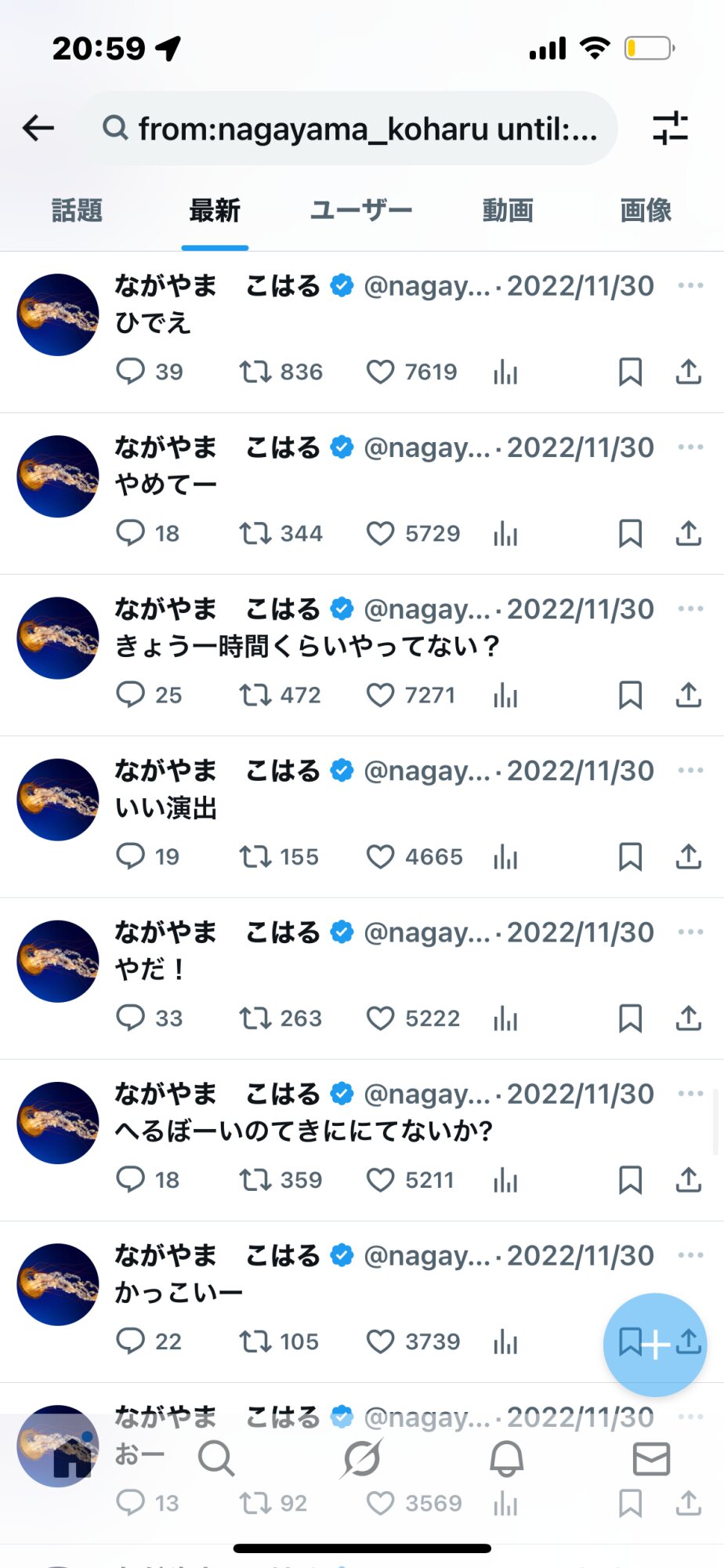724x1568 pixels.
Task: Bookmark the きょう一時間くらいやってない？ tweet
Action: [x=630, y=695]
